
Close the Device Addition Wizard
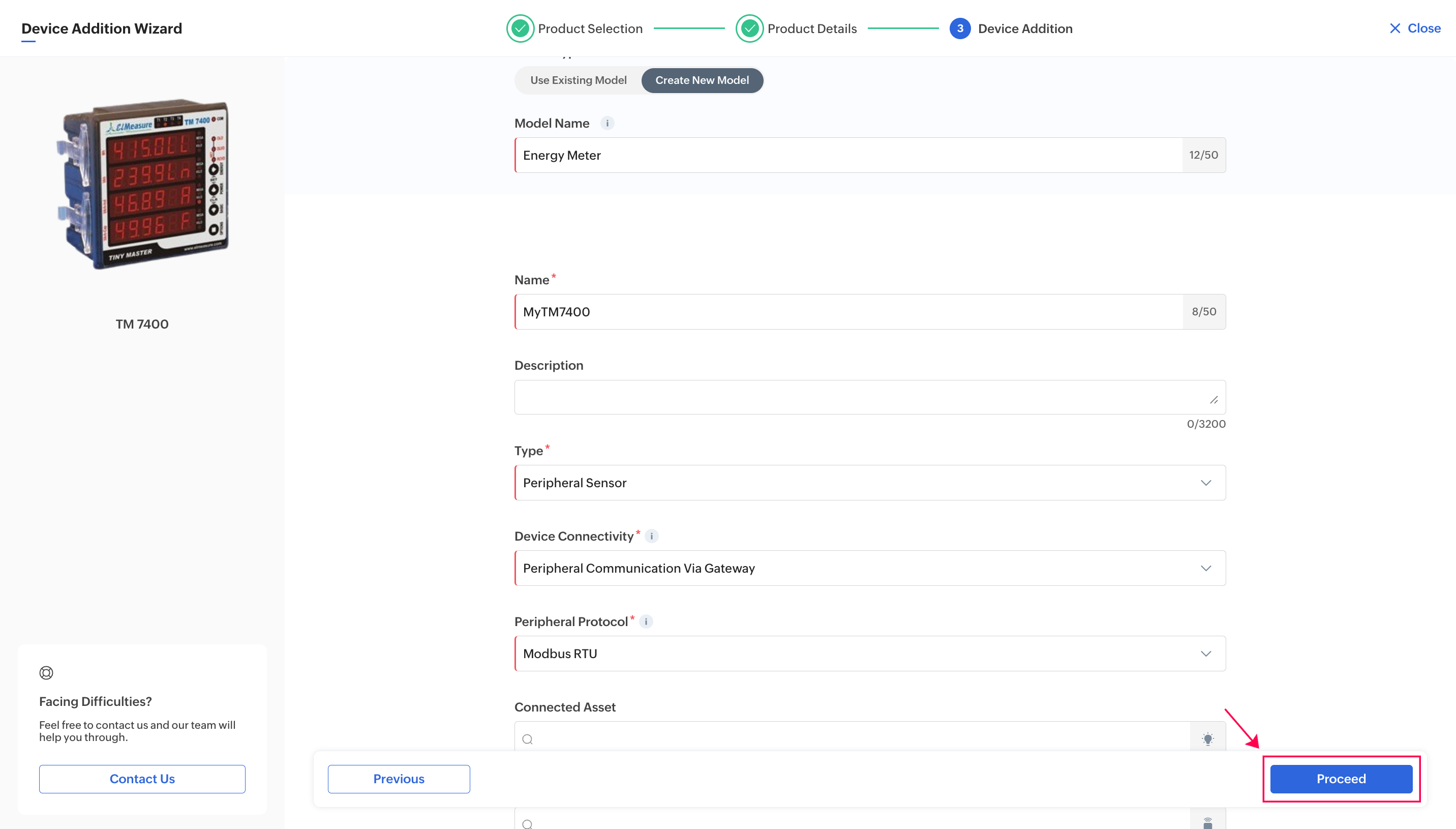click(1415, 28)
